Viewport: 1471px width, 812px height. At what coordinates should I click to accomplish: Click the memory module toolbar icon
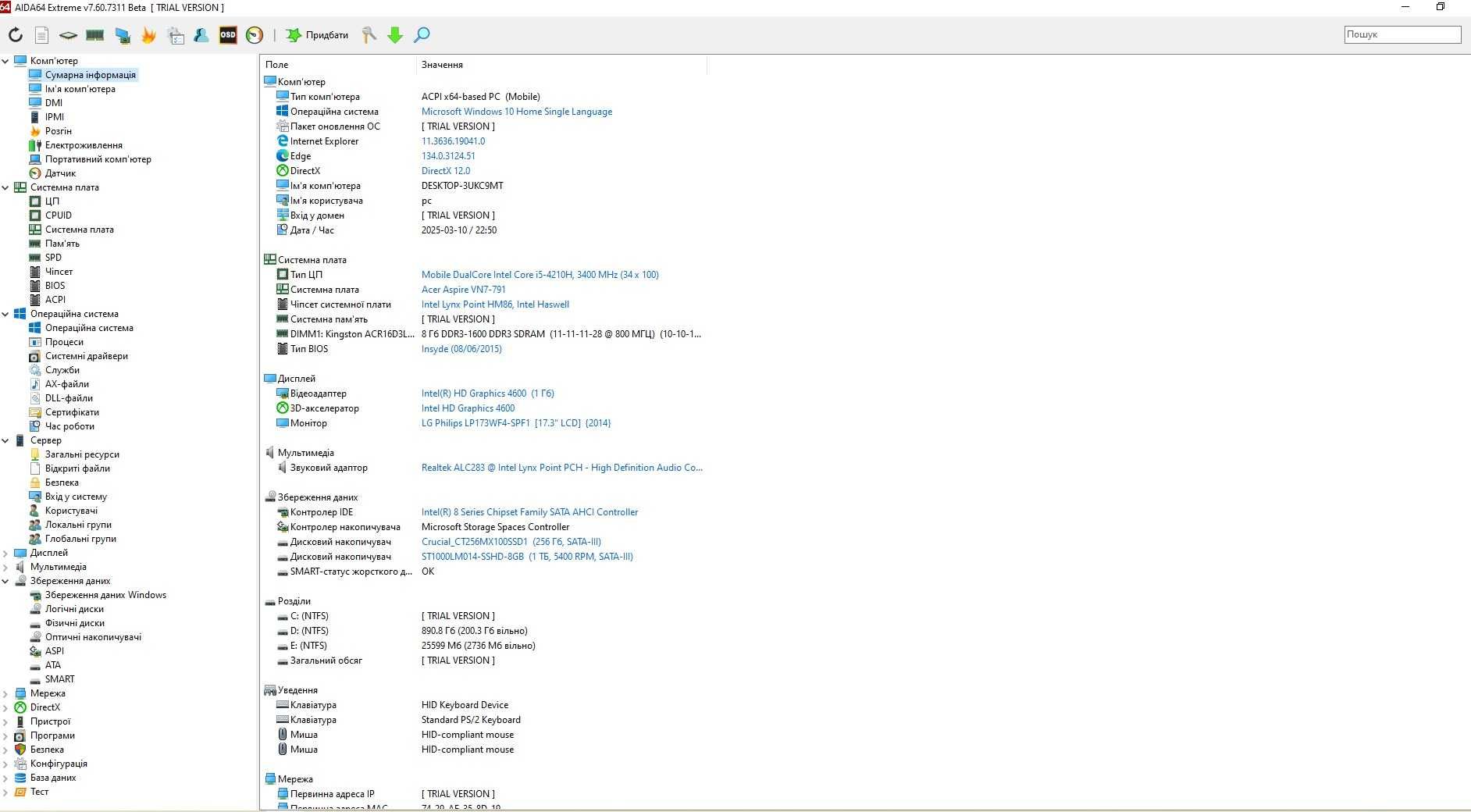point(95,35)
